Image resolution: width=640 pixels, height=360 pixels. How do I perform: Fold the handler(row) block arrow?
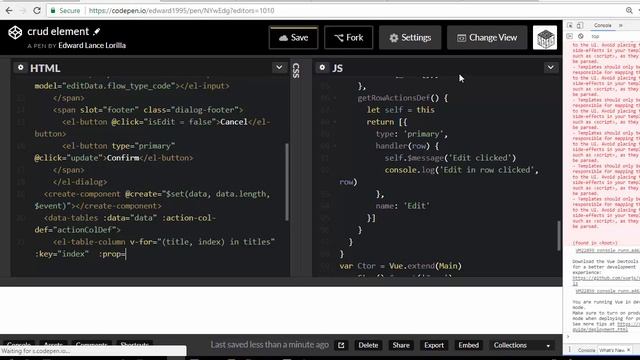coord(335,146)
